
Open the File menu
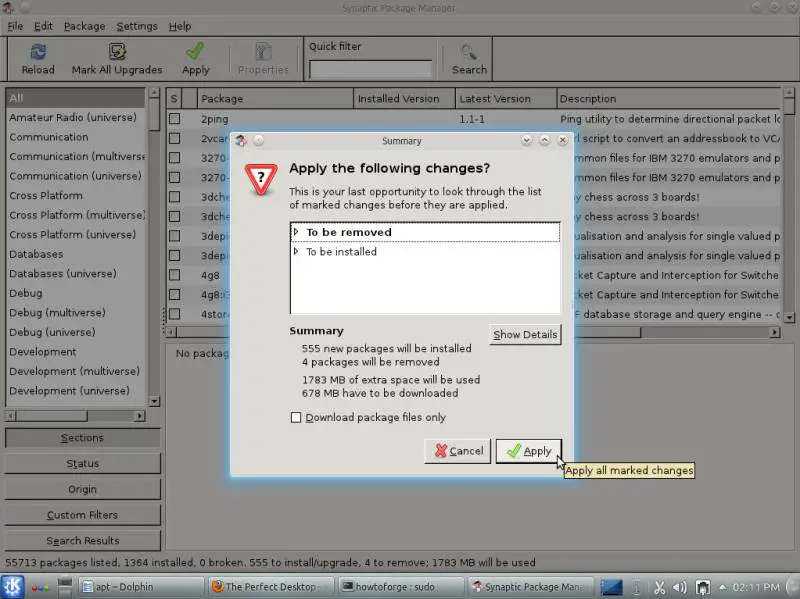tap(15, 26)
